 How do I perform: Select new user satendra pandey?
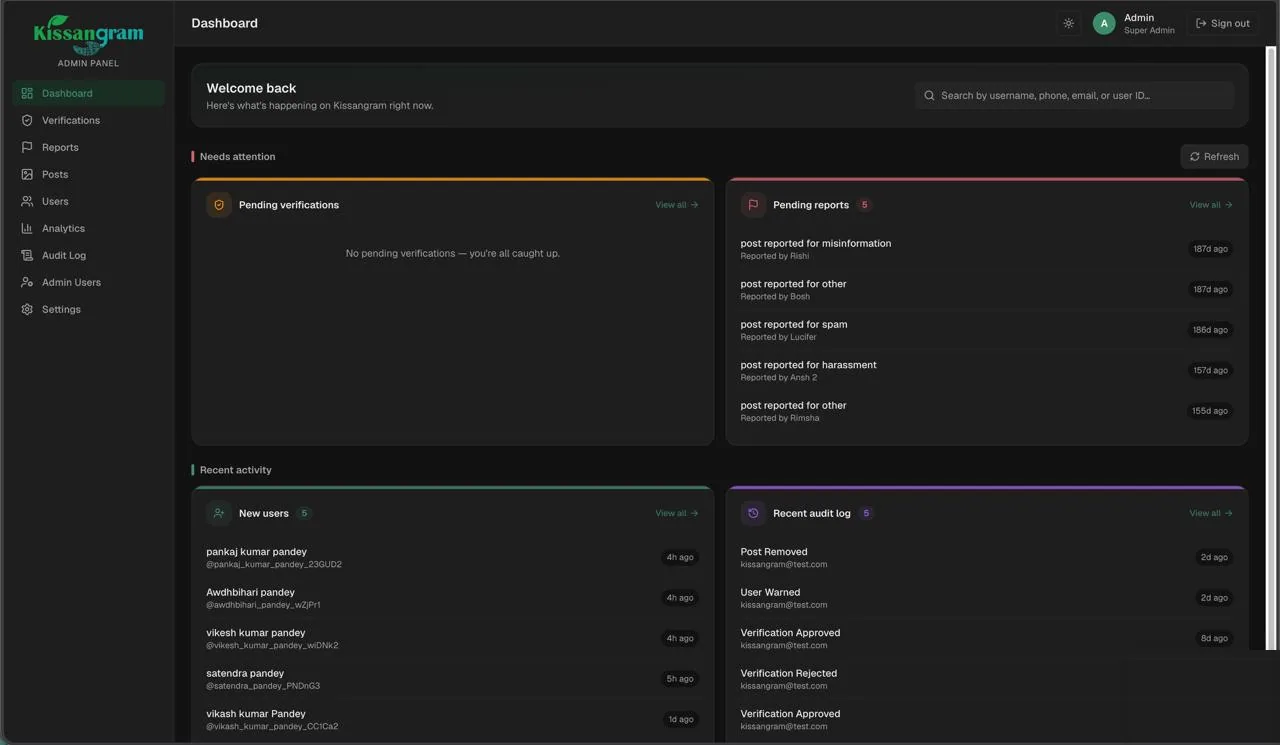point(452,679)
